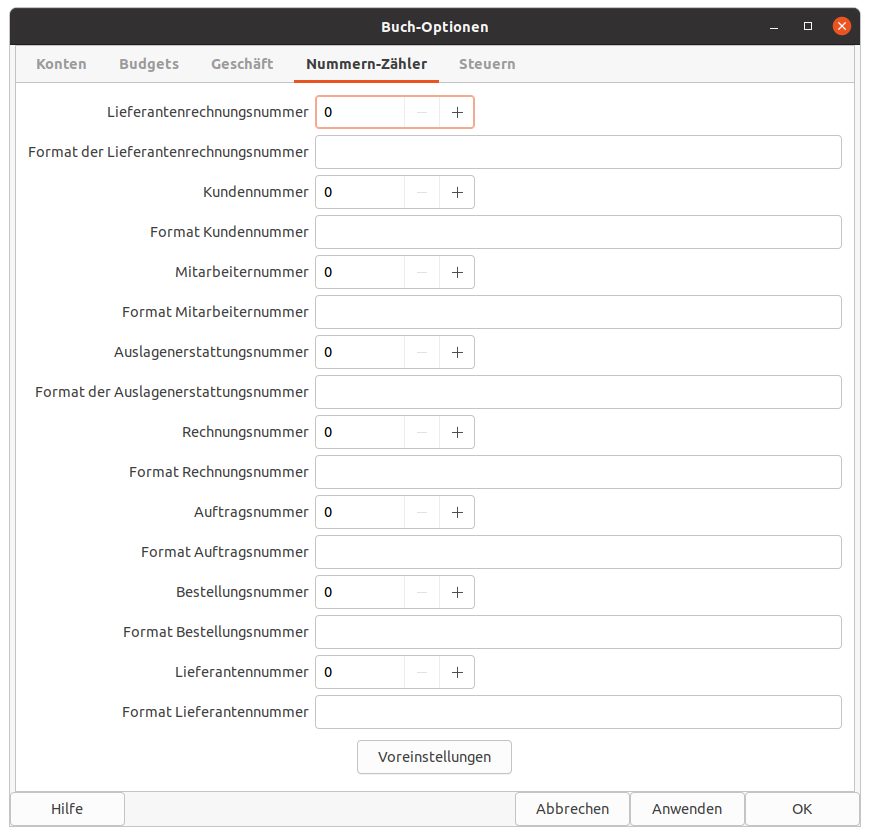Increment the Mitarbeiternummer counter
Viewport: 870px width, 836px height.
(457, 272)
